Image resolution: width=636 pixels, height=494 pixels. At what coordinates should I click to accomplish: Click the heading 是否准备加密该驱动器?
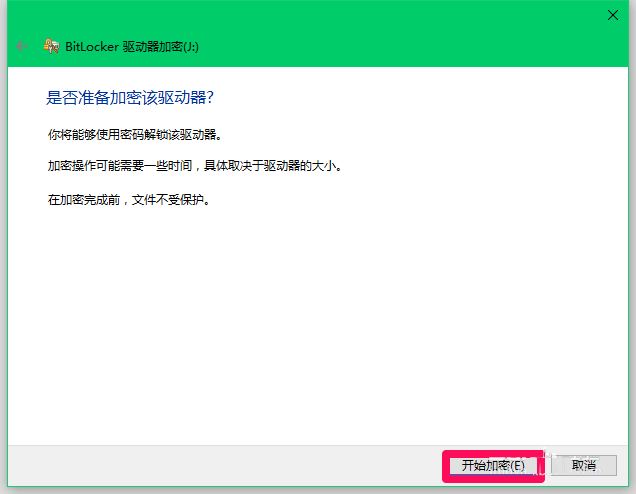tap(131, 98)
